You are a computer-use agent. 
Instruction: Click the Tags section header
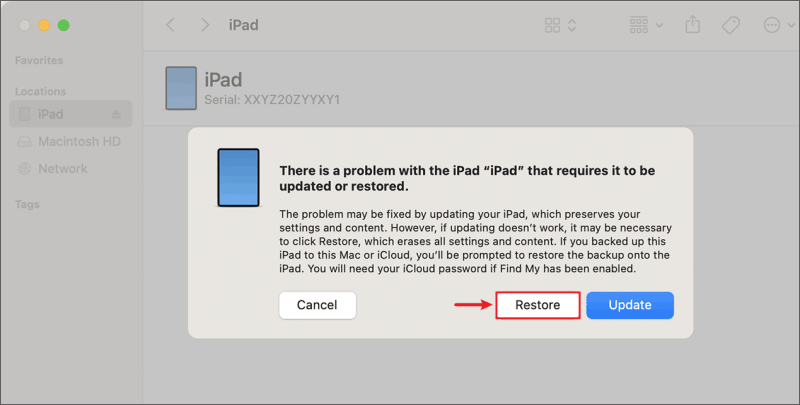[27, 204]
